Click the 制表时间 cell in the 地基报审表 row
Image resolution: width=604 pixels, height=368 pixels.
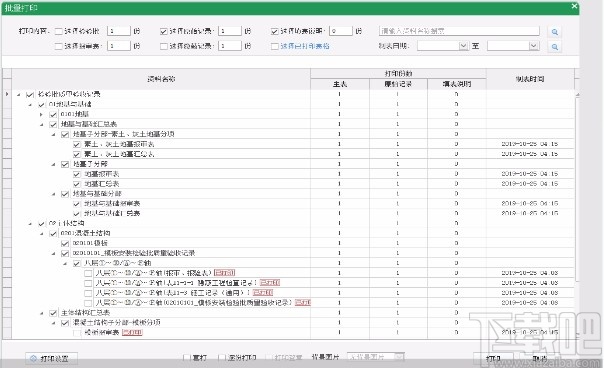tap(530, 174)
